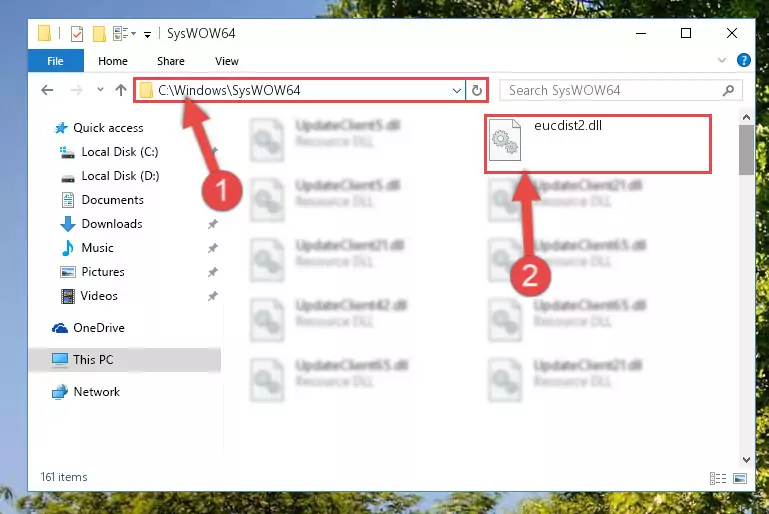769x514 pixels.
Task: Go forward with the forward arrow
Action: coord(77,90)
